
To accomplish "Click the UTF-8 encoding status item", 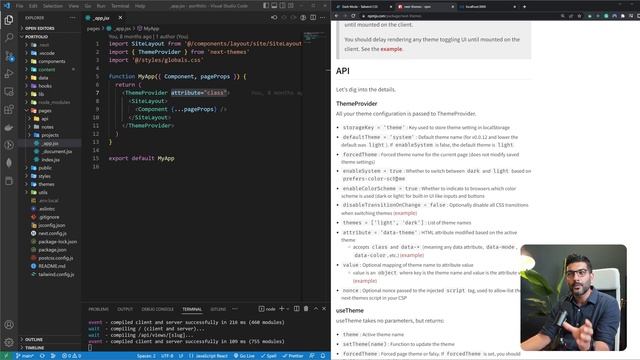I will point(167,356).
